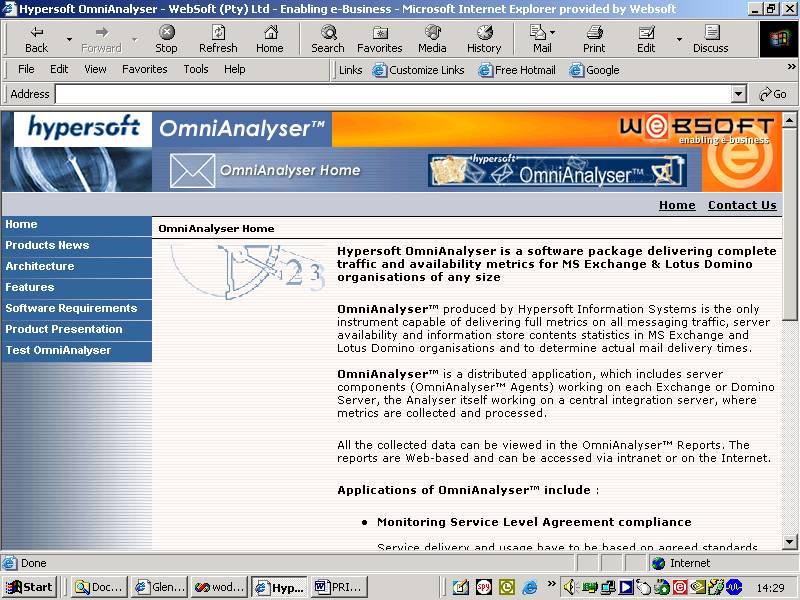Viewport: 800px width, 600px height.
Task: Open the Media bar
Action: point(432,39)
